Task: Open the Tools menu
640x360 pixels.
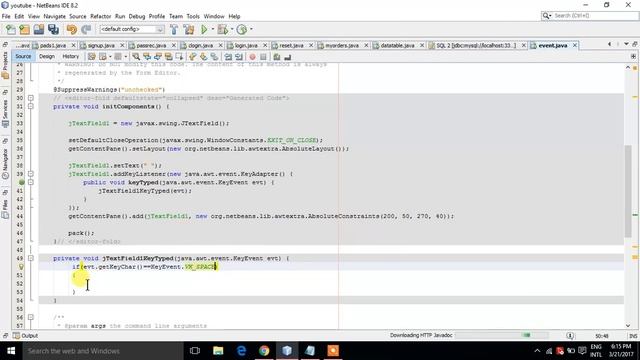Action: pyautogui.click(x=193, y=16)
